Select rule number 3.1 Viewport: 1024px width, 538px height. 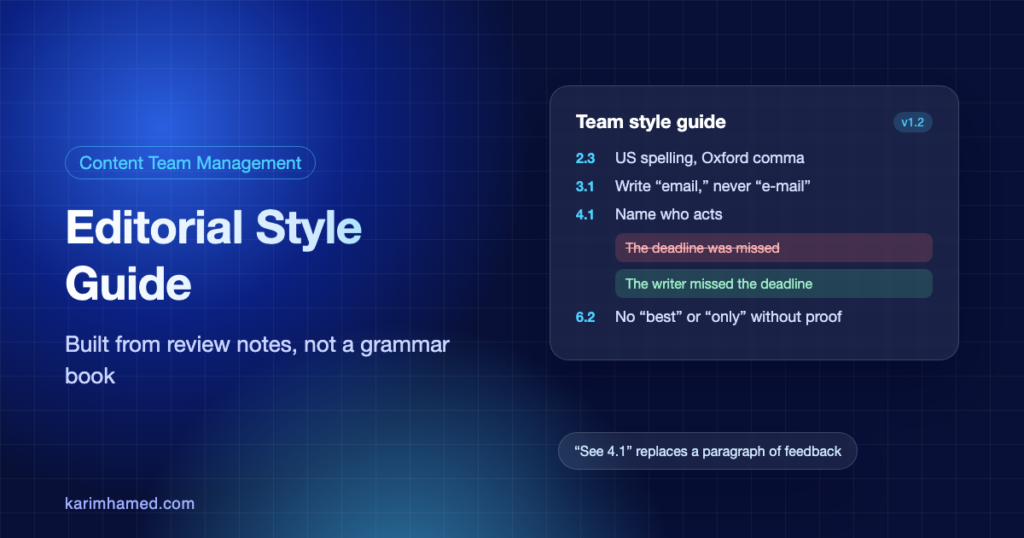point(585,186)
